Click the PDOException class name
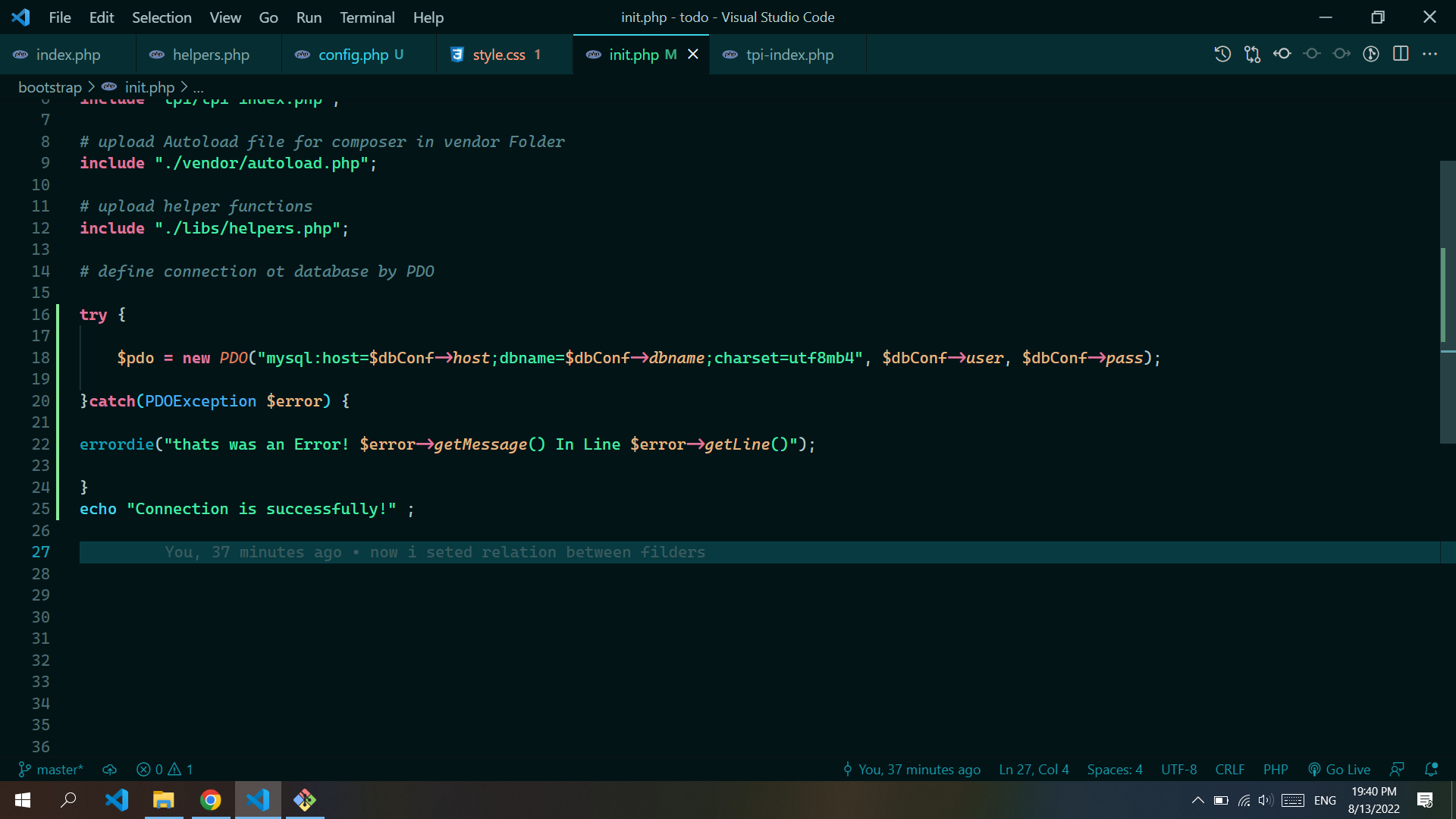The width and height of the screenshot is (1456, 819). pyautogui.click(x=200, y=401)
